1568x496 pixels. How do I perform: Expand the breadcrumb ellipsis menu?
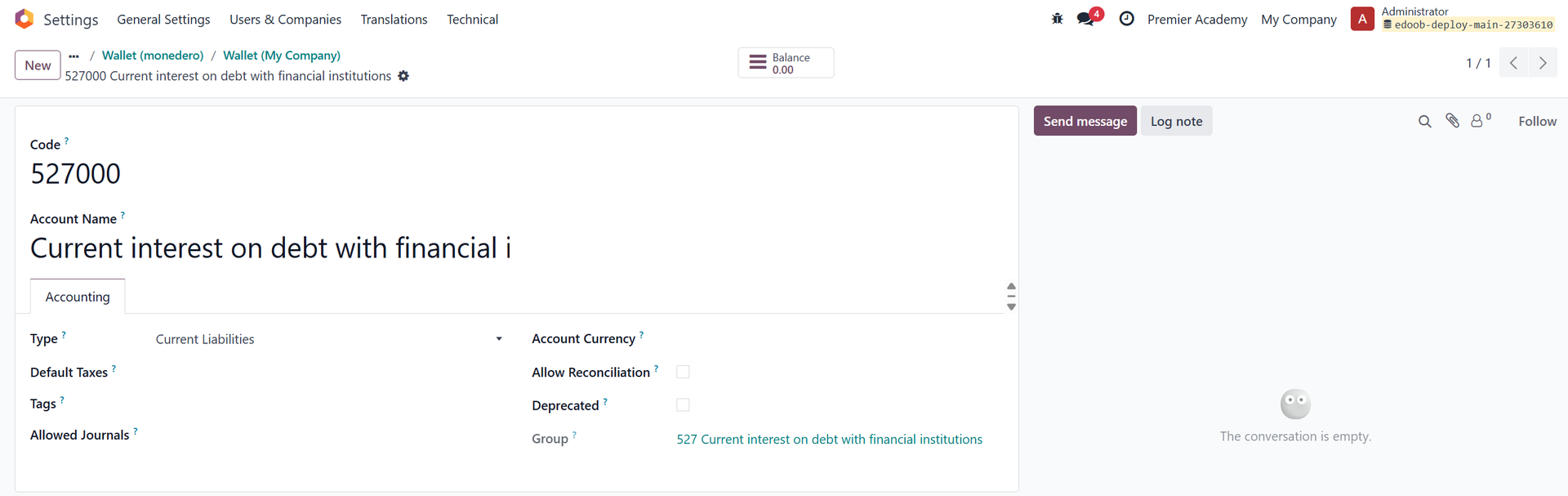point(74,56)
